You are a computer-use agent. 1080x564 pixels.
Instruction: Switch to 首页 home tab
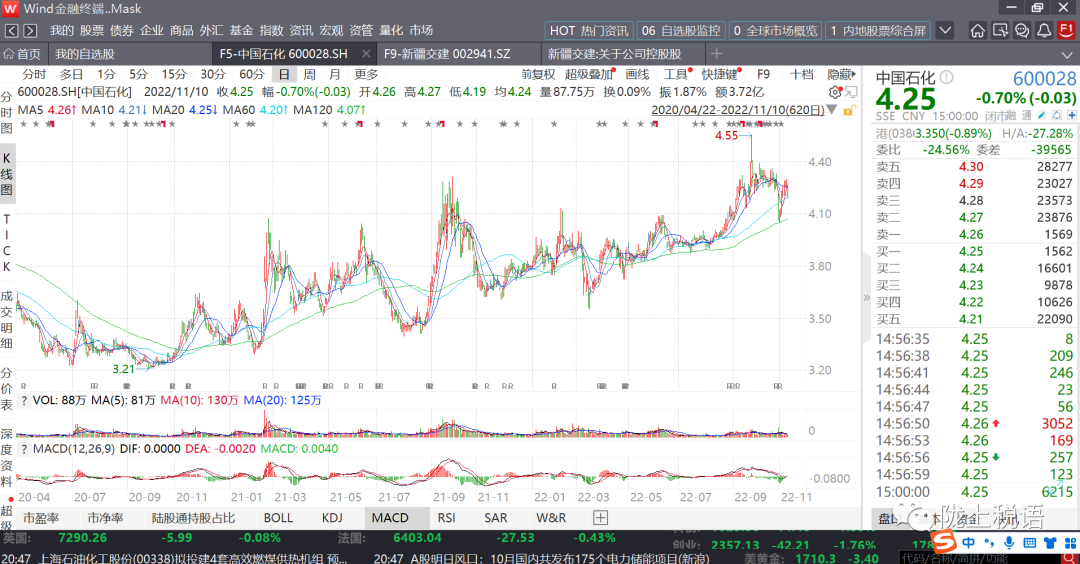[23, 54]
